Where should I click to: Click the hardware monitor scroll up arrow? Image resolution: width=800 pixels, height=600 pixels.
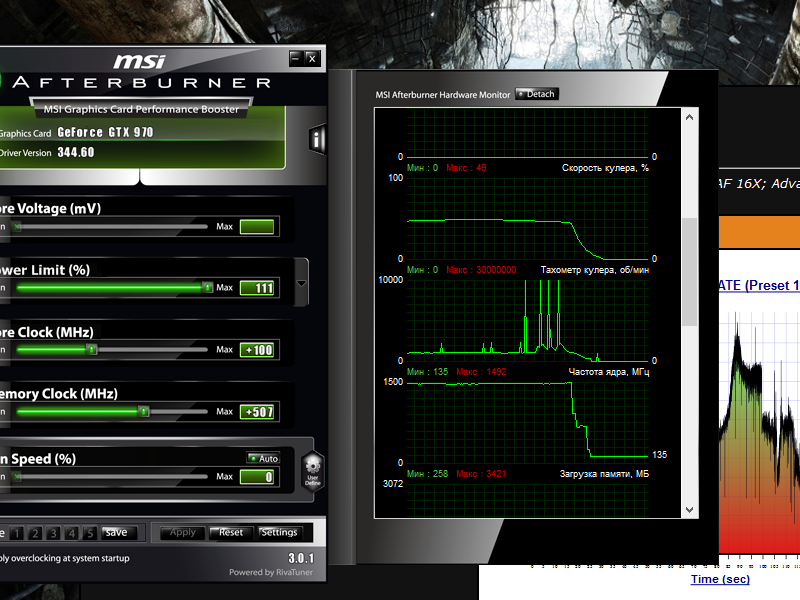tap(689, 117)
